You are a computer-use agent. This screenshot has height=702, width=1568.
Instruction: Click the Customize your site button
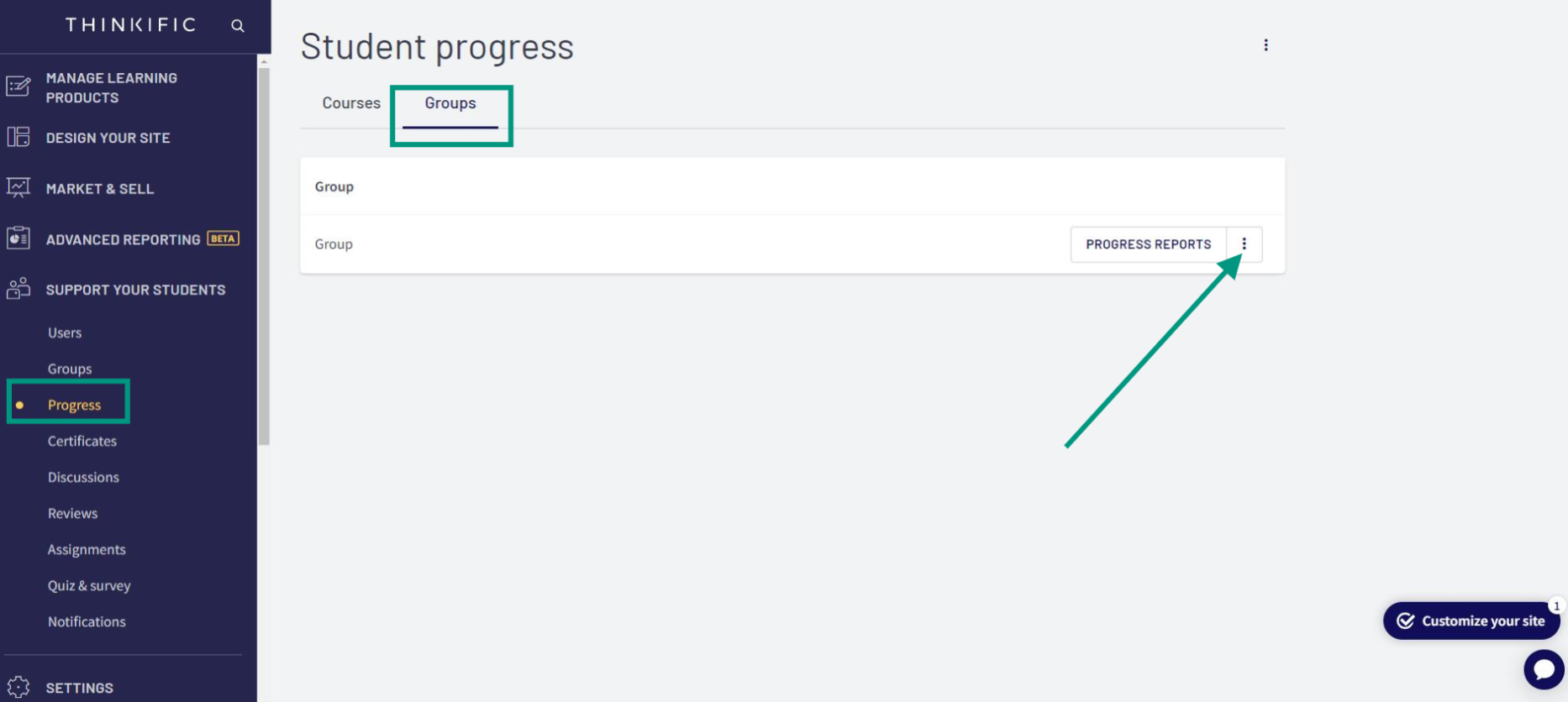[1471, 621]
